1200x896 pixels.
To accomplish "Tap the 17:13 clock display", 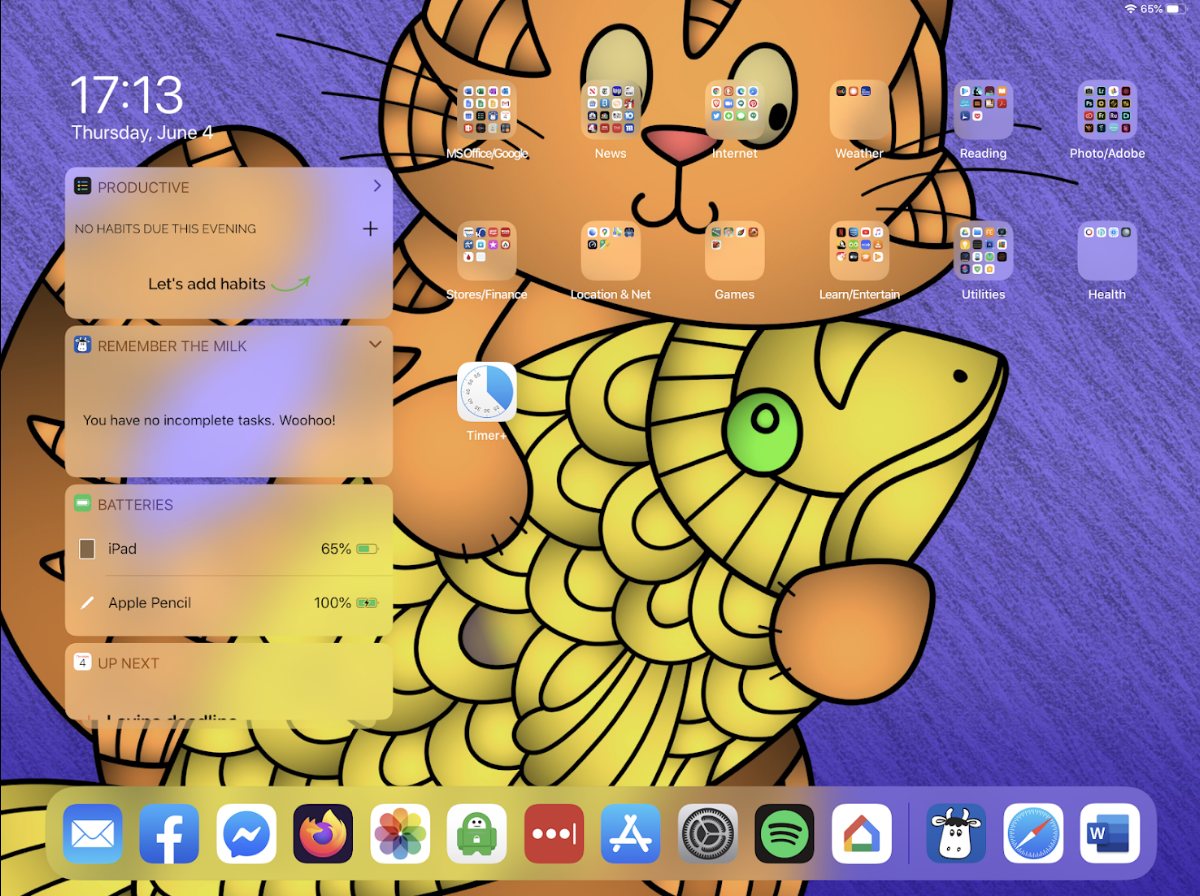I will tap(127, 95).
